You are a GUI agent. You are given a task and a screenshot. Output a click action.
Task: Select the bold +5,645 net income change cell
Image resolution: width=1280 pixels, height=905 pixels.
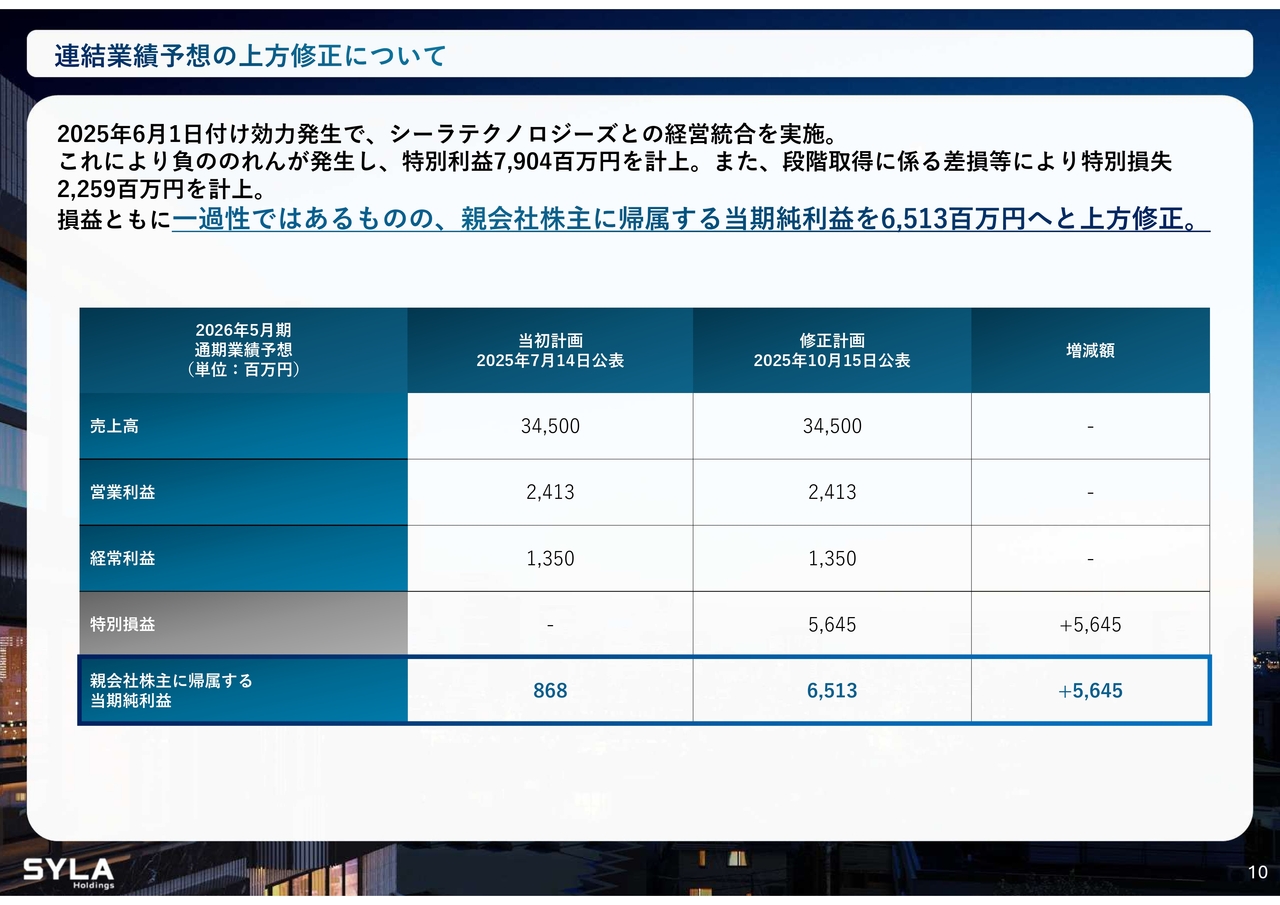[1090, 691]
